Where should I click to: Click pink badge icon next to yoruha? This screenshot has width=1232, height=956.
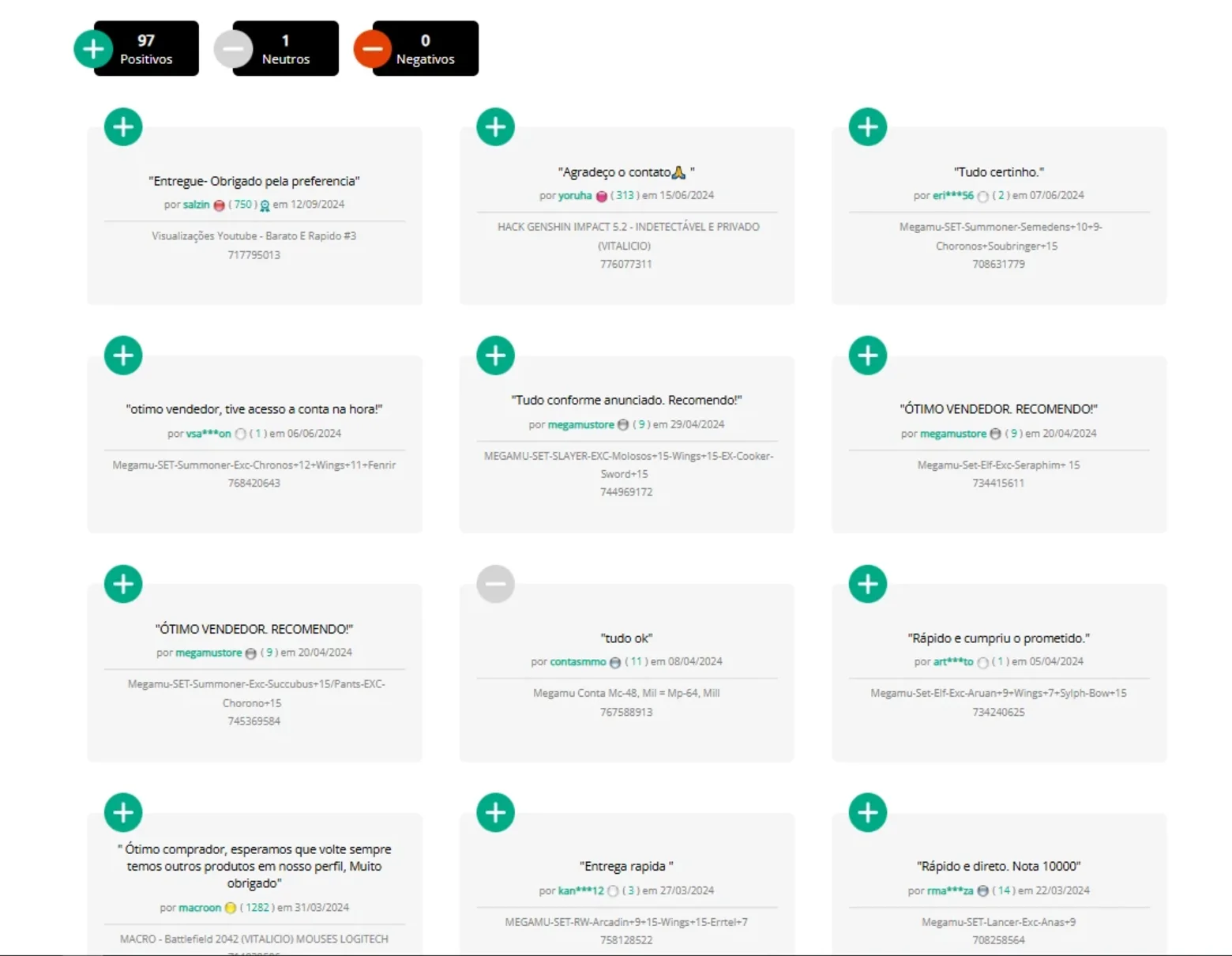601,196
